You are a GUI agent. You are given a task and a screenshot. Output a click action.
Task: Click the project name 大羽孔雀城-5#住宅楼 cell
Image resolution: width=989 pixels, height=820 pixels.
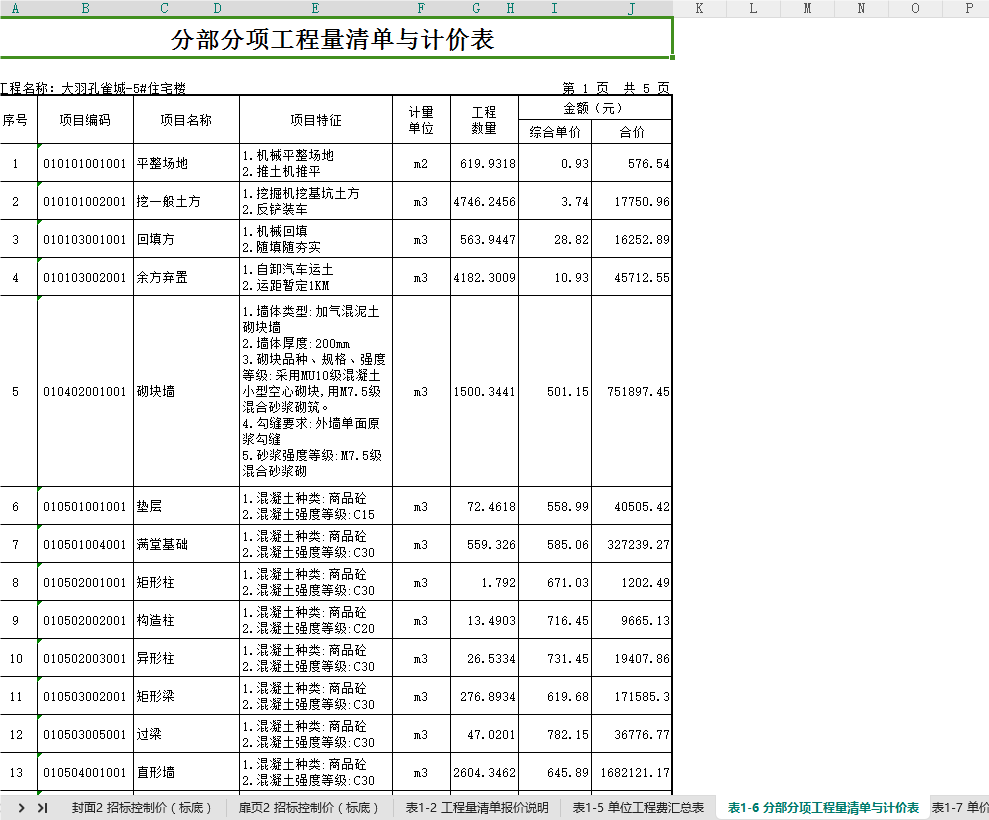click(x=123, y=88)
